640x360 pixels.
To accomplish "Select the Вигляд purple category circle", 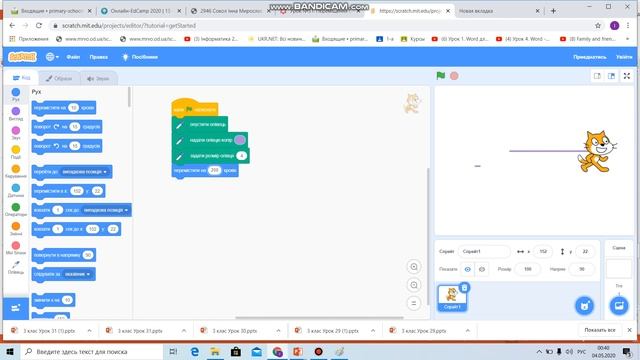I will [x=16, y=111].
